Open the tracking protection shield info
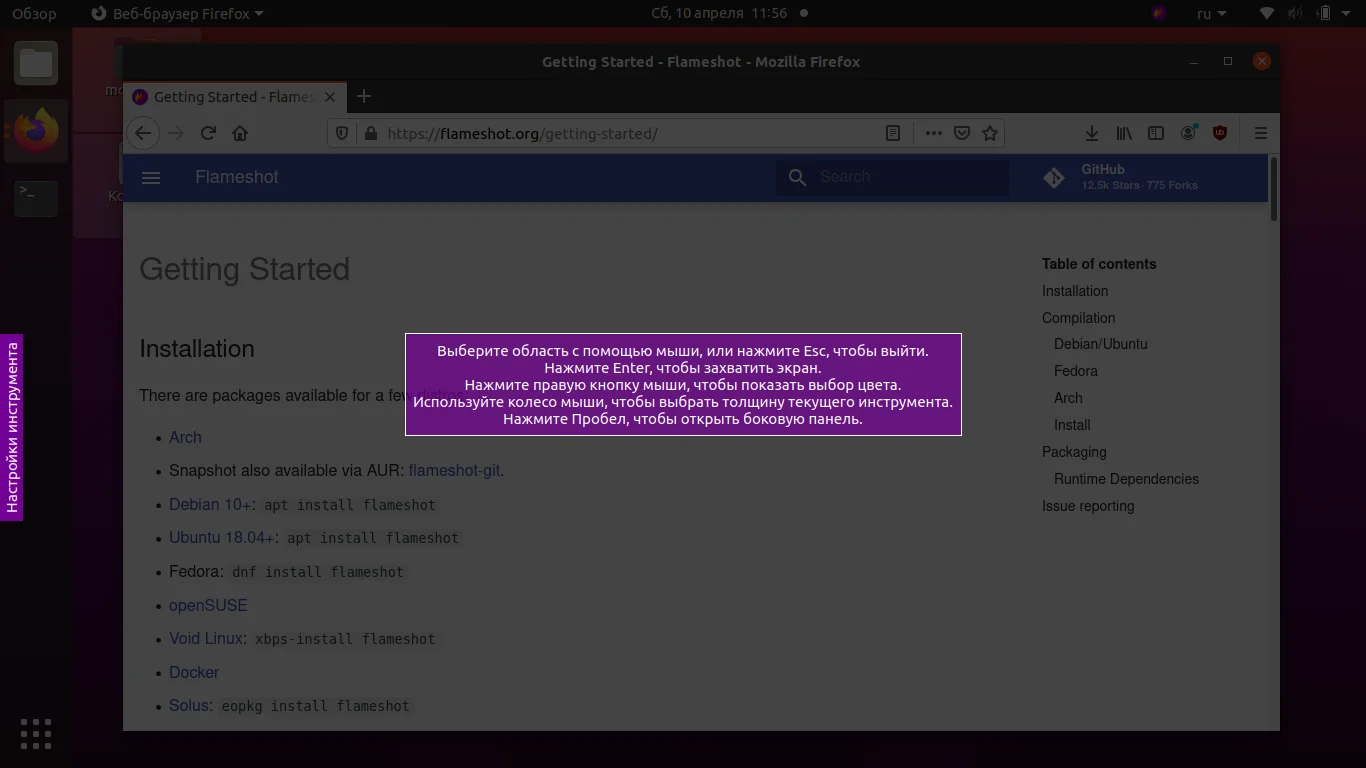The image size is (1366, 768). tap(342, 133)
